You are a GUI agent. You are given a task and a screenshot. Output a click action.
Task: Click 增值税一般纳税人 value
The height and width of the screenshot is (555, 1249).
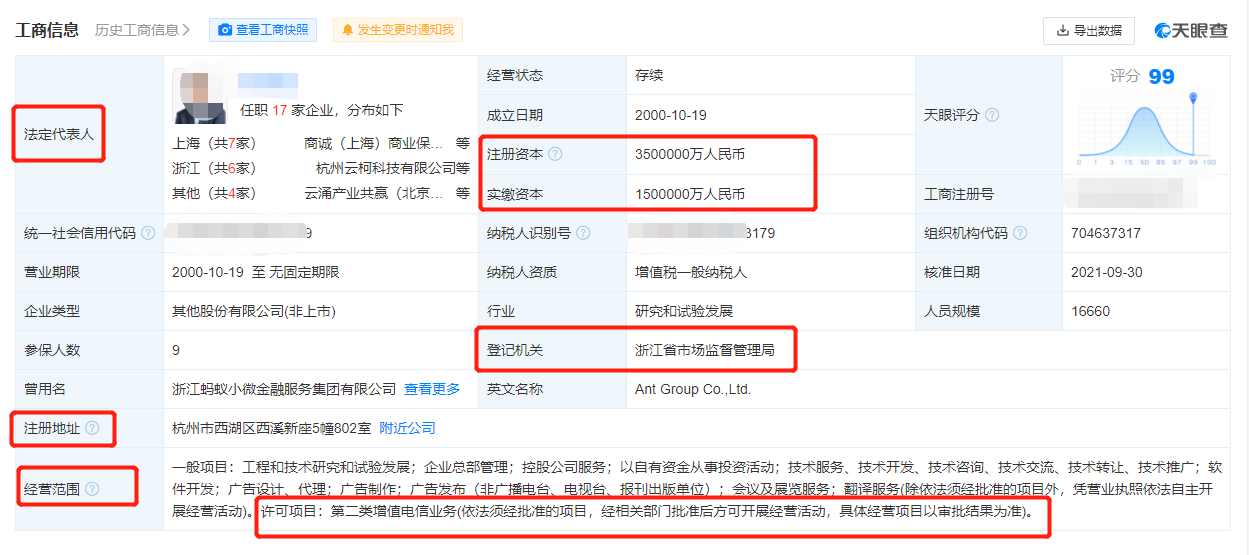[691, 272]
